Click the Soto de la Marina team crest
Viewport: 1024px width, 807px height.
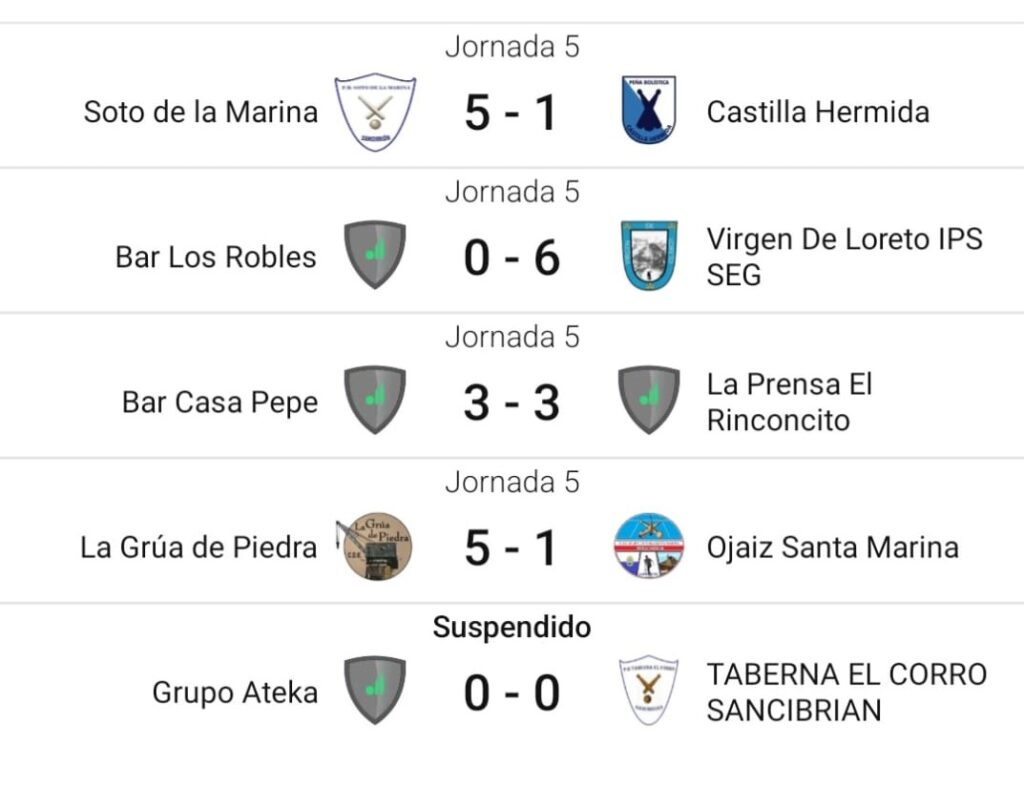pos(376,112)
